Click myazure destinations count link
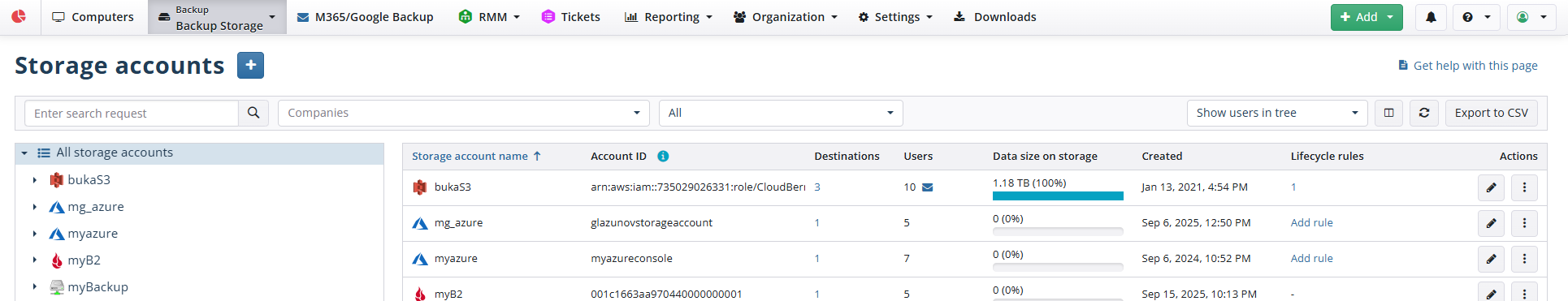This screenshot has height=301, width=1568. click(817, 259)
